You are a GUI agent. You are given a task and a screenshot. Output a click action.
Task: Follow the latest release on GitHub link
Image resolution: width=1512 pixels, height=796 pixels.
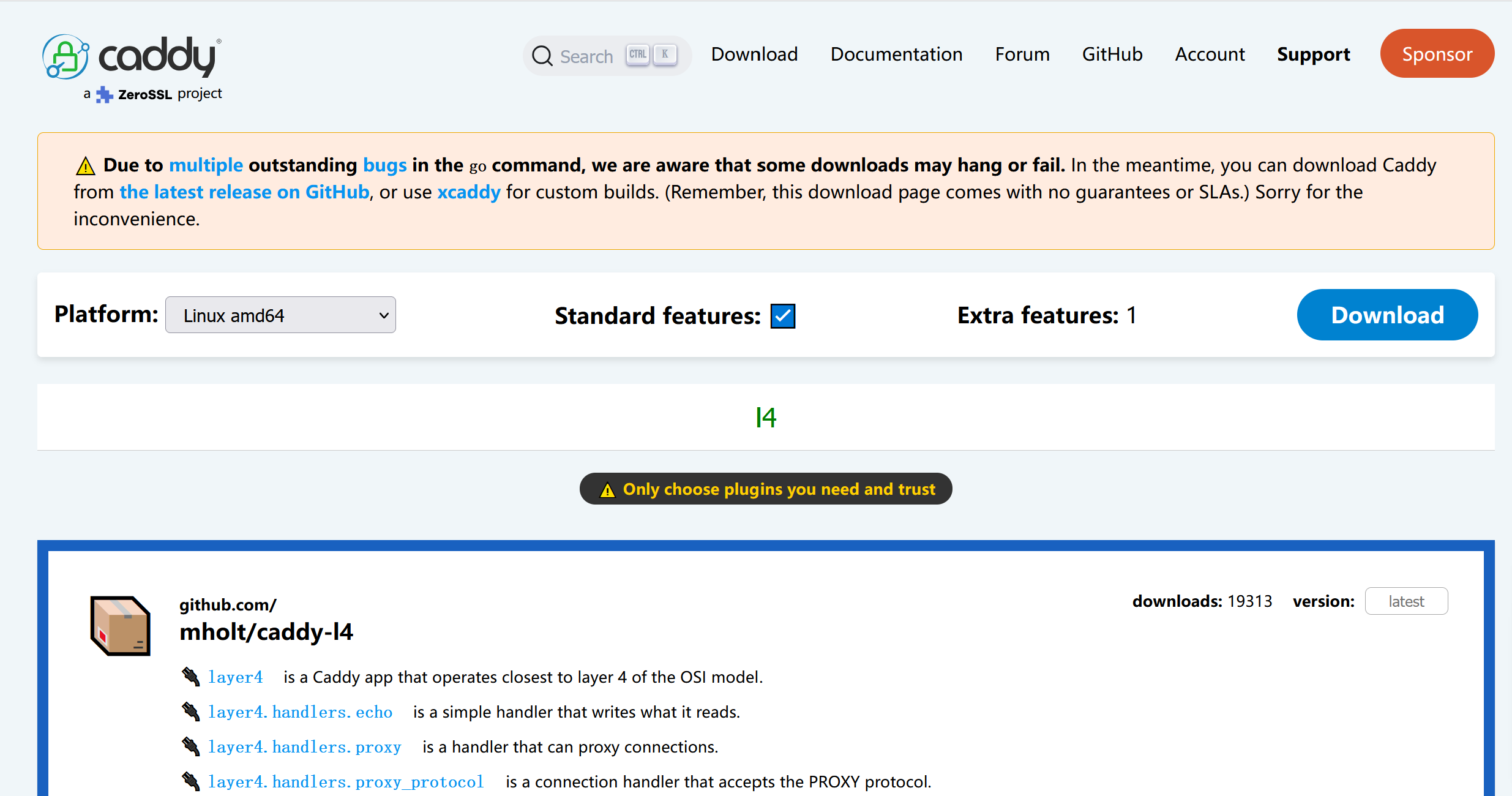[x=244, y=192]
